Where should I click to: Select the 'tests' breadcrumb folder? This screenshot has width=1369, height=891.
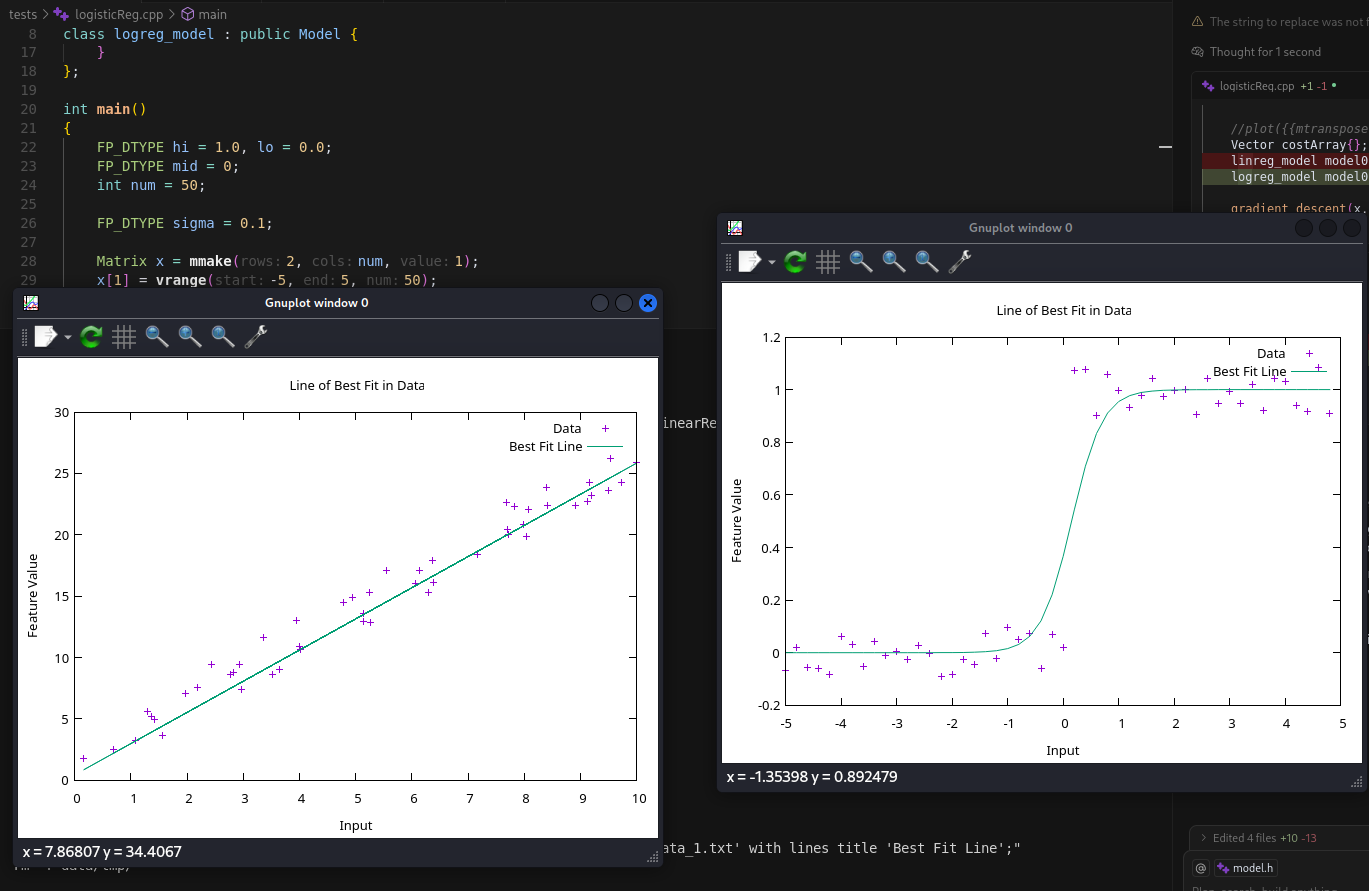(x=23, y=14)
